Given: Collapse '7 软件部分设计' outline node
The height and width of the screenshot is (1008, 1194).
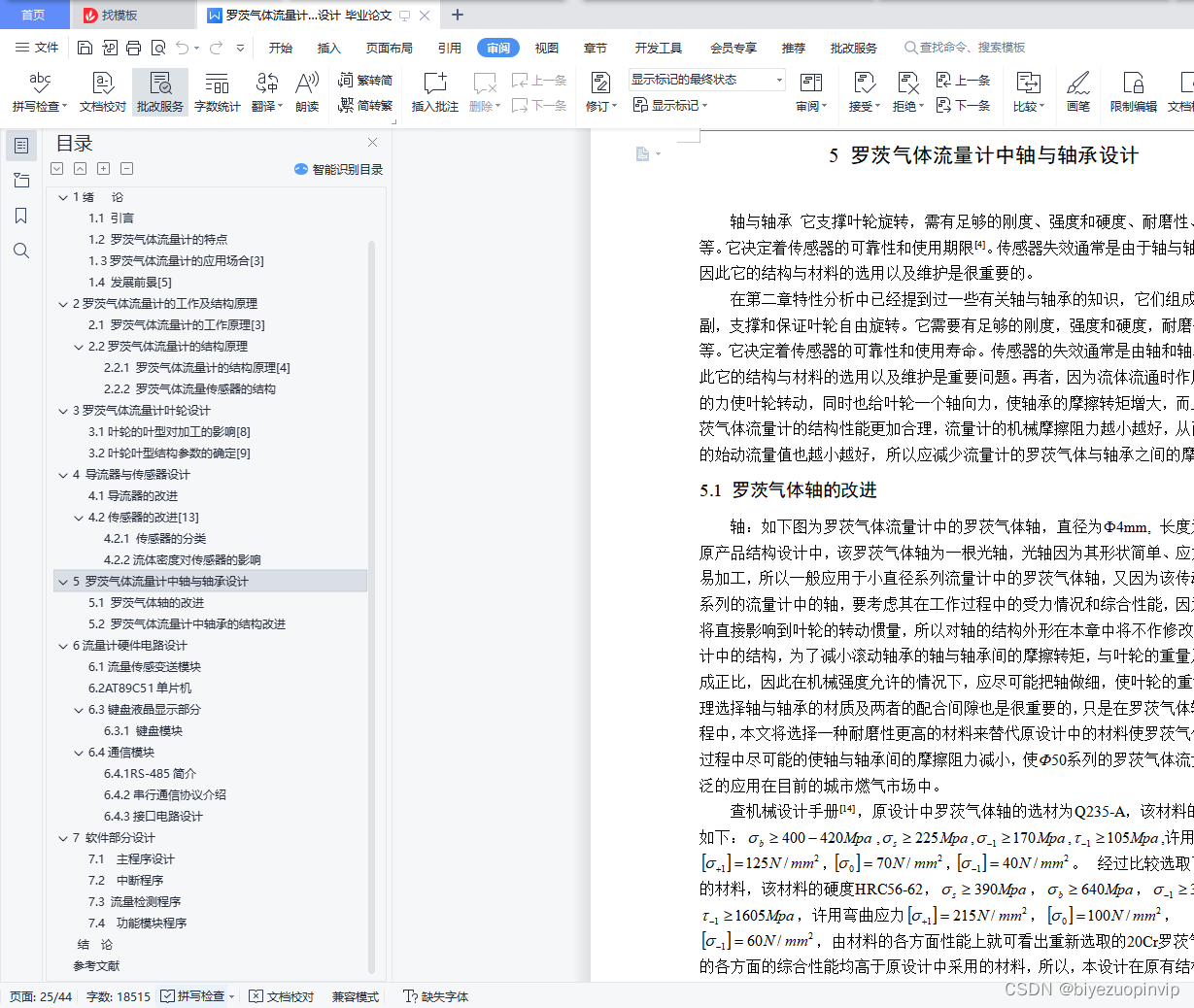Looking at the screenshot, I should [62, 838].
